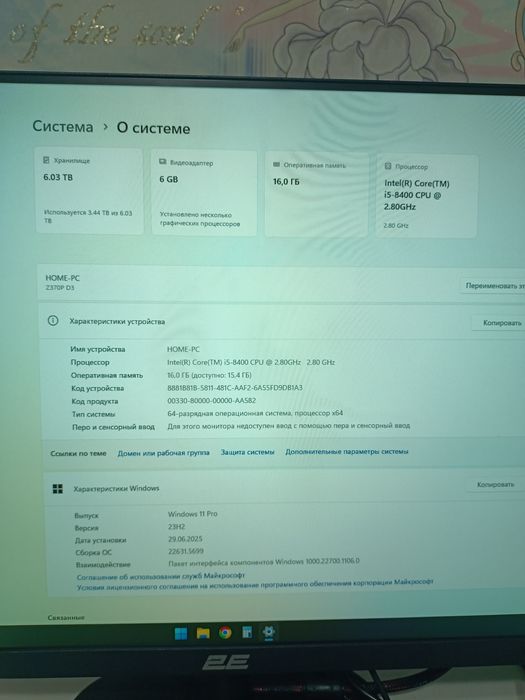Copy Windows specifications with the lower Копировать button
Viewport: 525px width, 700px height.
(495, 484)
